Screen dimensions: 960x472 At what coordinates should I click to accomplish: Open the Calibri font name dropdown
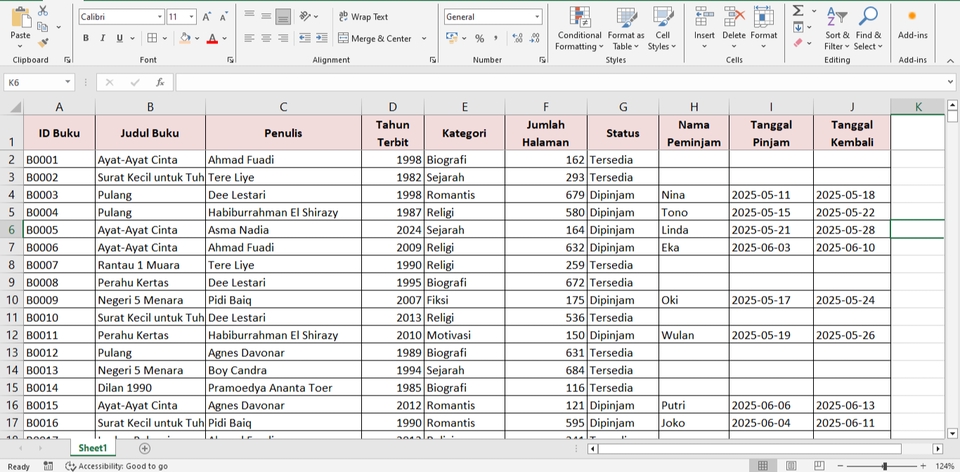pyautogui.click(x=160, y=17)
